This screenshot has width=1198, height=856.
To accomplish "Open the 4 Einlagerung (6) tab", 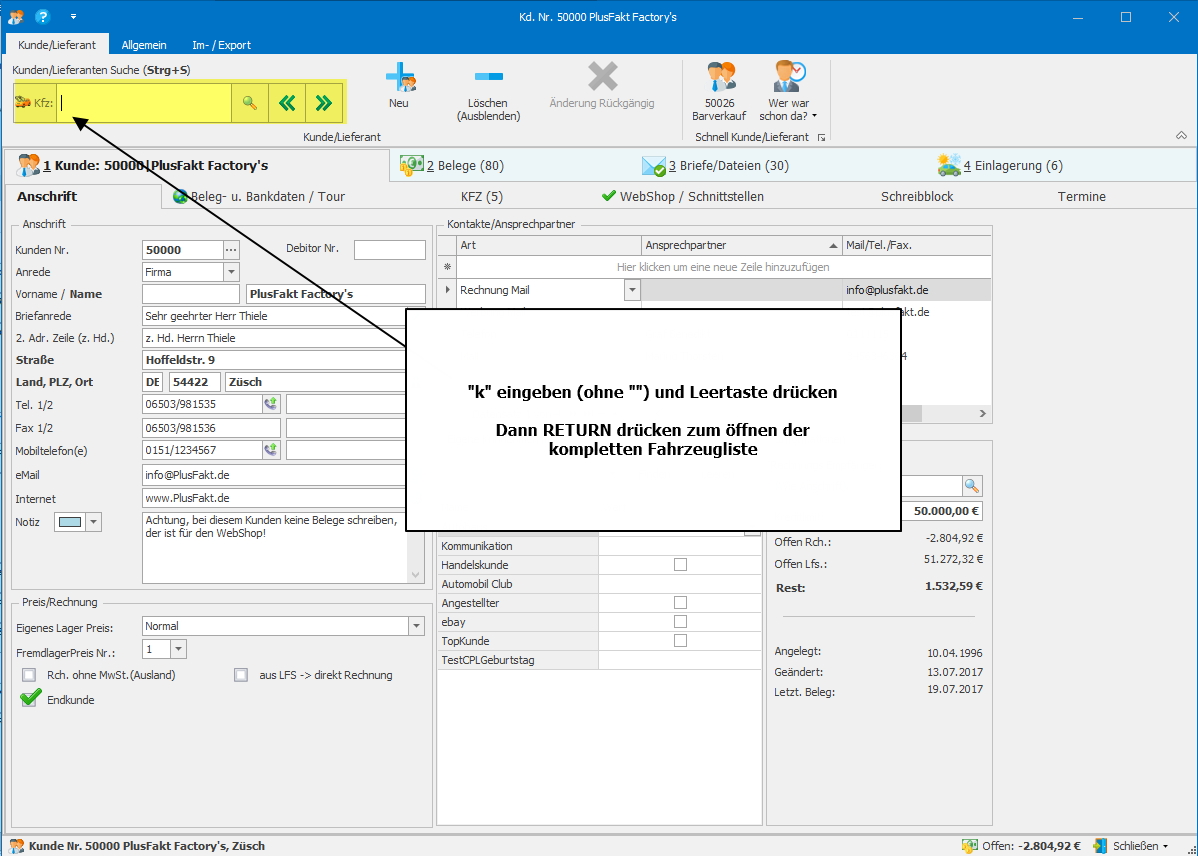I will point(999,165).
